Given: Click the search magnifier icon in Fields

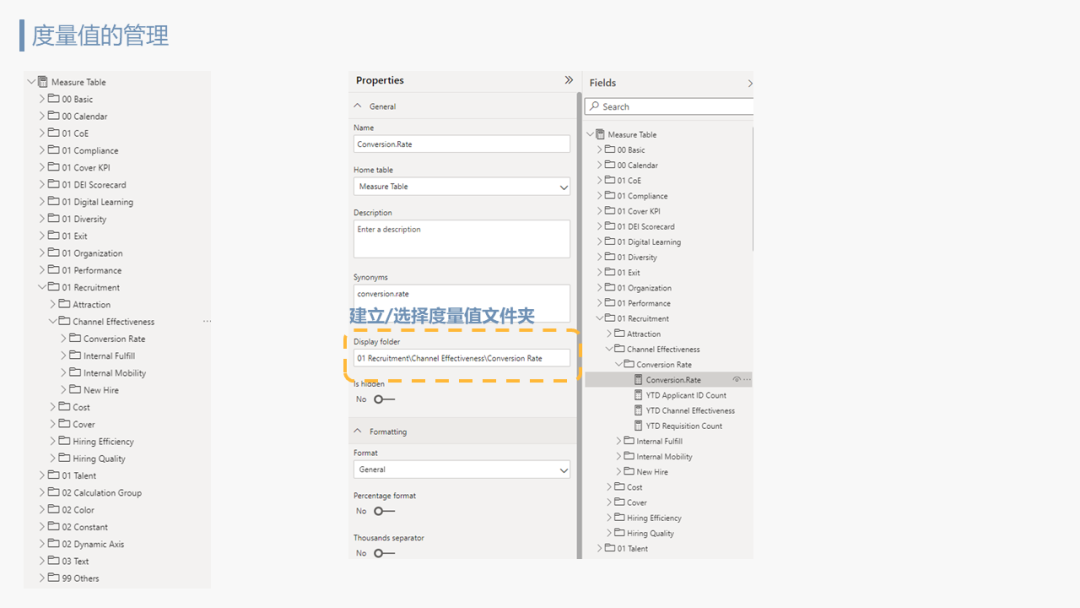Looking at the screenshot, I should (595, 106).
